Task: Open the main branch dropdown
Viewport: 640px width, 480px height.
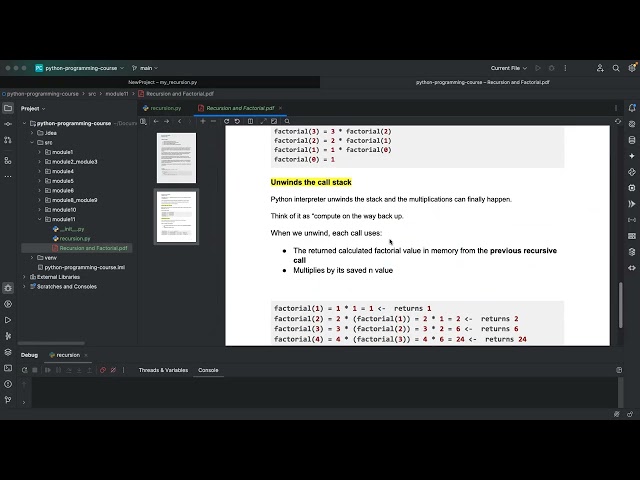Action: pyautogui.click(x=145, y=68)
